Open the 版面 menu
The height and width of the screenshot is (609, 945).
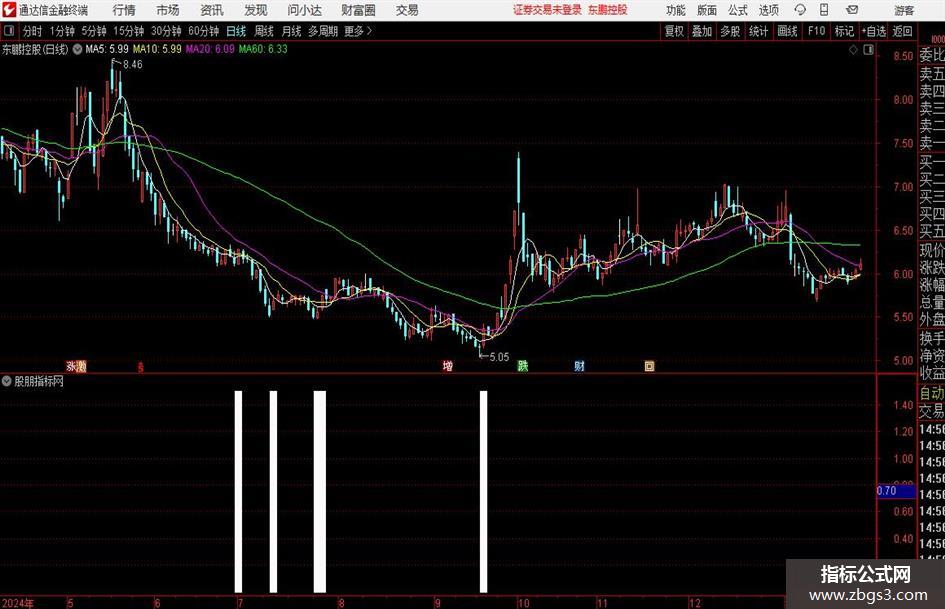click(706, 10)
